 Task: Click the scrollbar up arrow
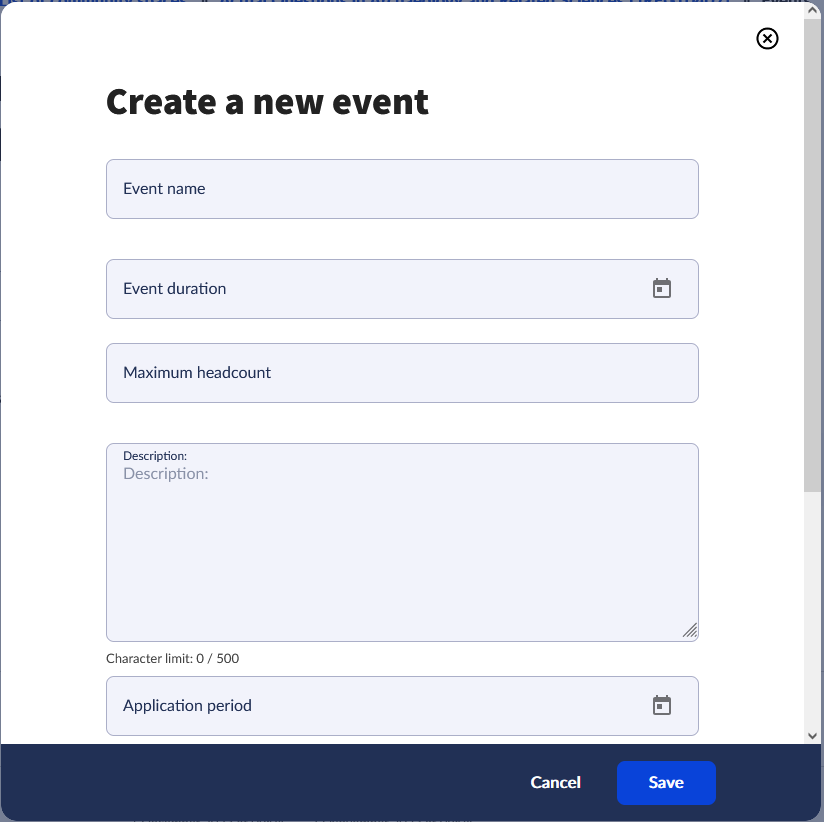coord(812,10)
